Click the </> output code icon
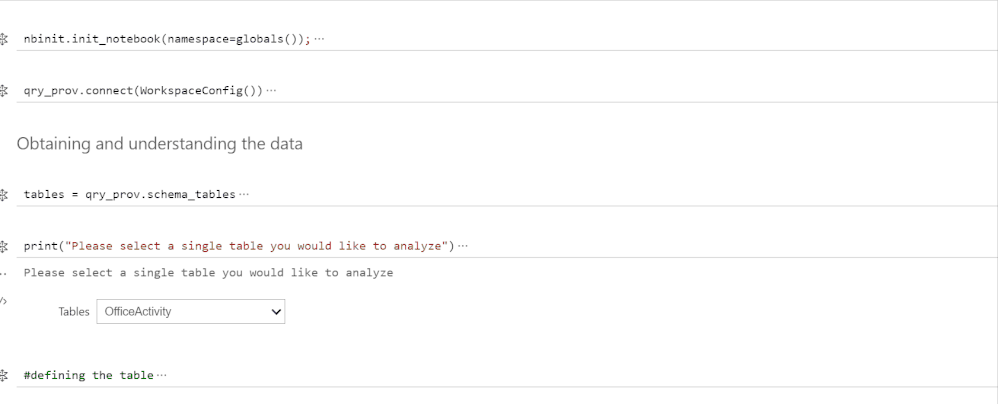This screenshot has width=998, height=404. point(3,300)
